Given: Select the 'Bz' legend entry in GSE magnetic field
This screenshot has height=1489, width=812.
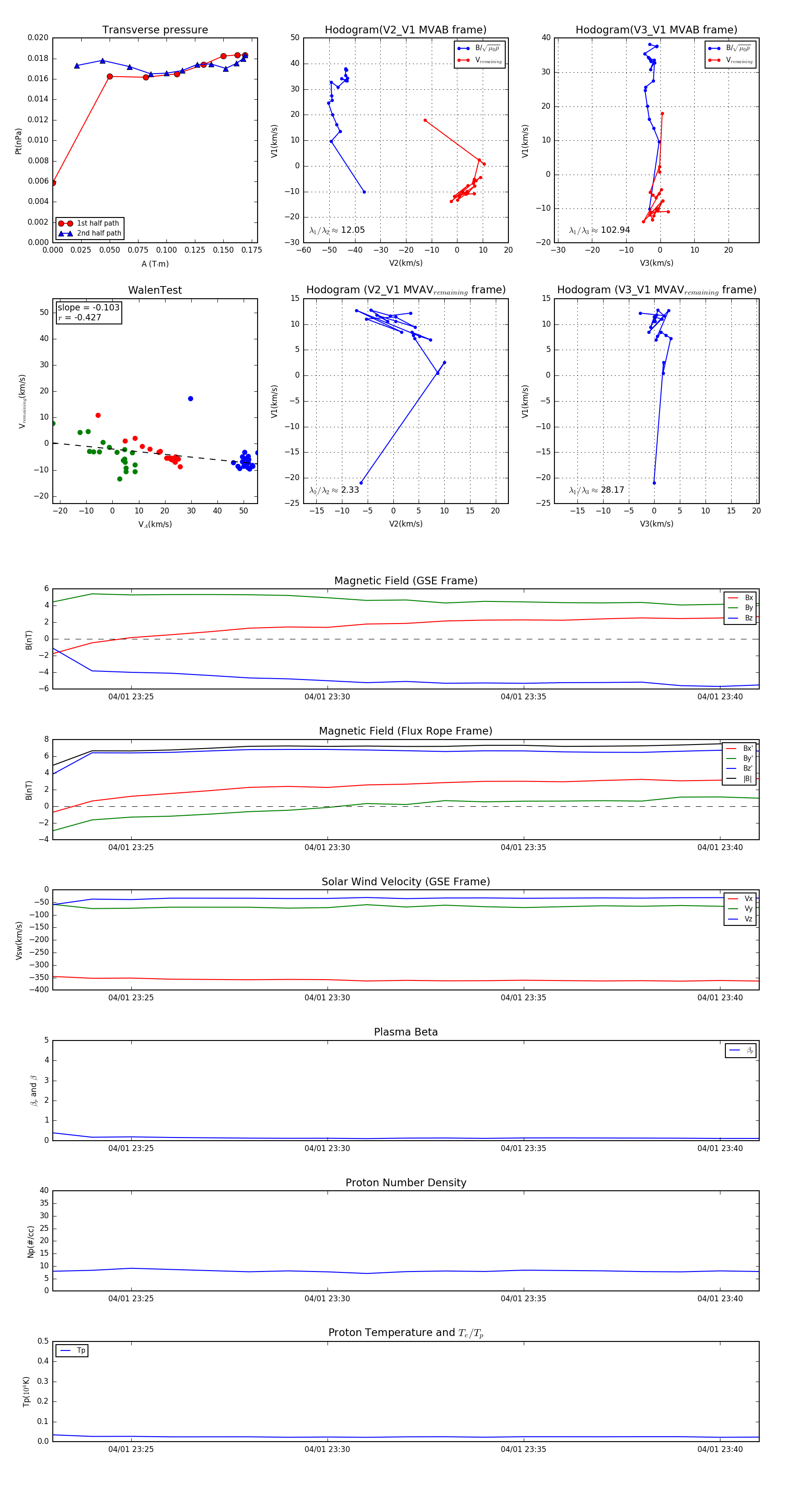Looking at the screenshot, I should pos(740,618).
